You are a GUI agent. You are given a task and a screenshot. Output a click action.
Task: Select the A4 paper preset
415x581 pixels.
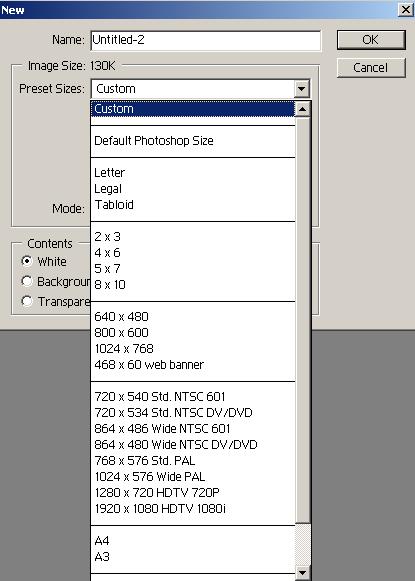coord(193,541)
